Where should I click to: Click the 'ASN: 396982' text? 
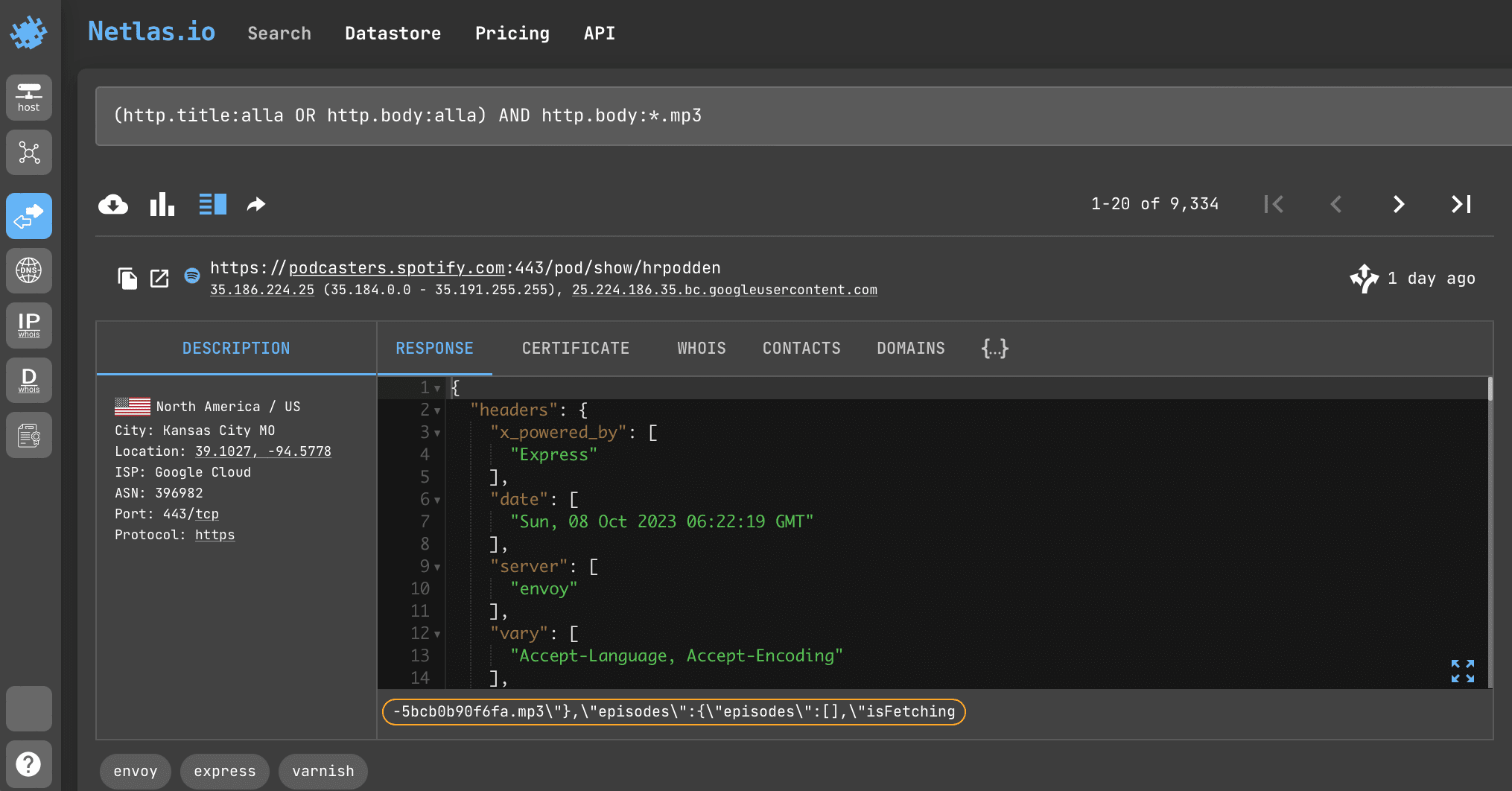pos(159,493)
